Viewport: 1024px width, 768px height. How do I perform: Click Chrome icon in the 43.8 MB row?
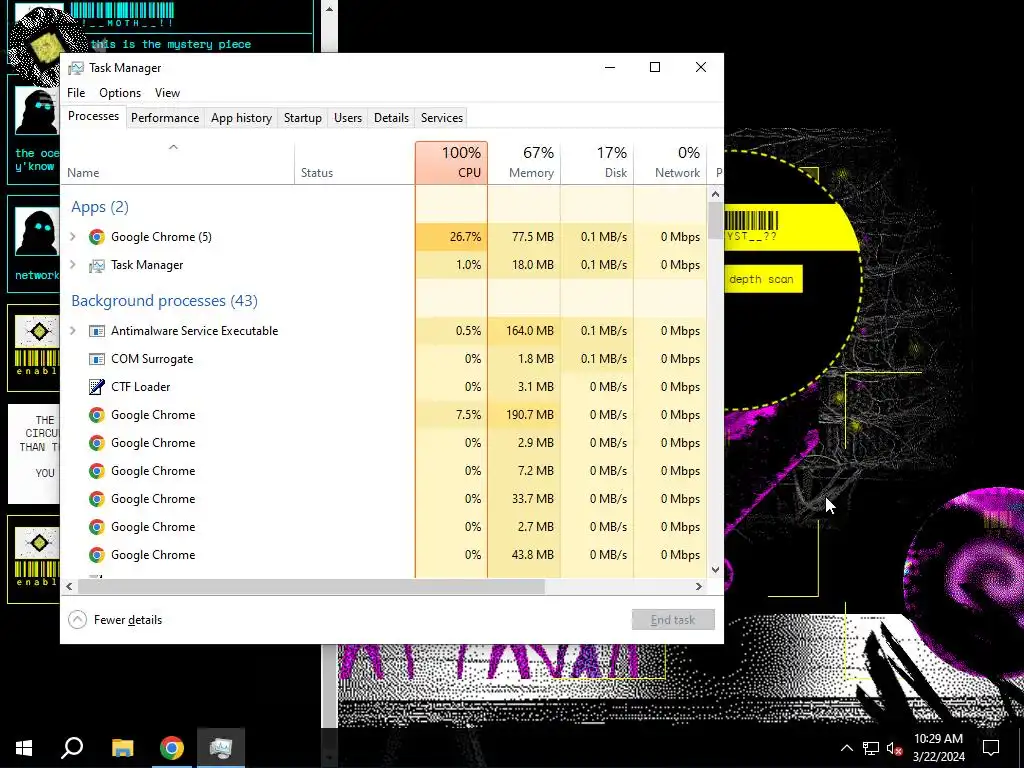[x=97, y=555]
